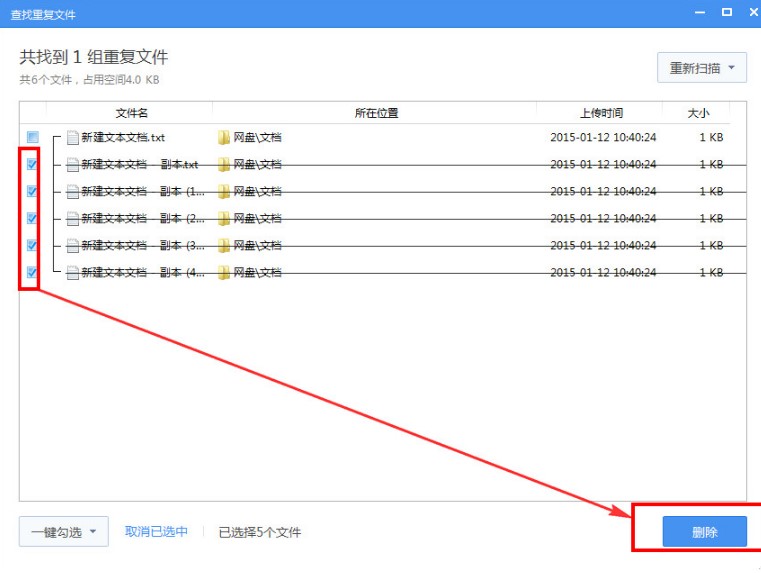
Task: Click the 已选择5个文件 status text
Action: [260, 532]
